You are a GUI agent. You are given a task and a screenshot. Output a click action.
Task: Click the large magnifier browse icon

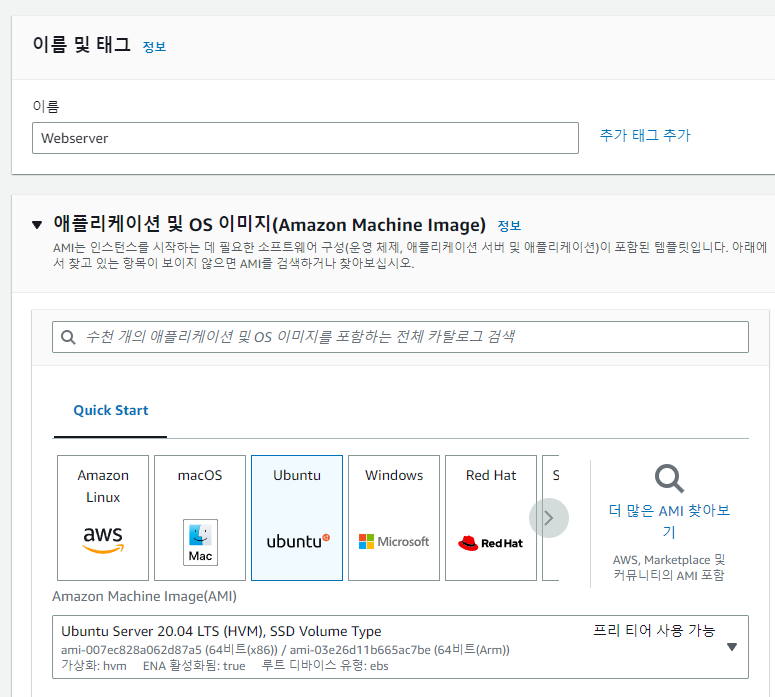pyautogui.click(x=669, y=479)
